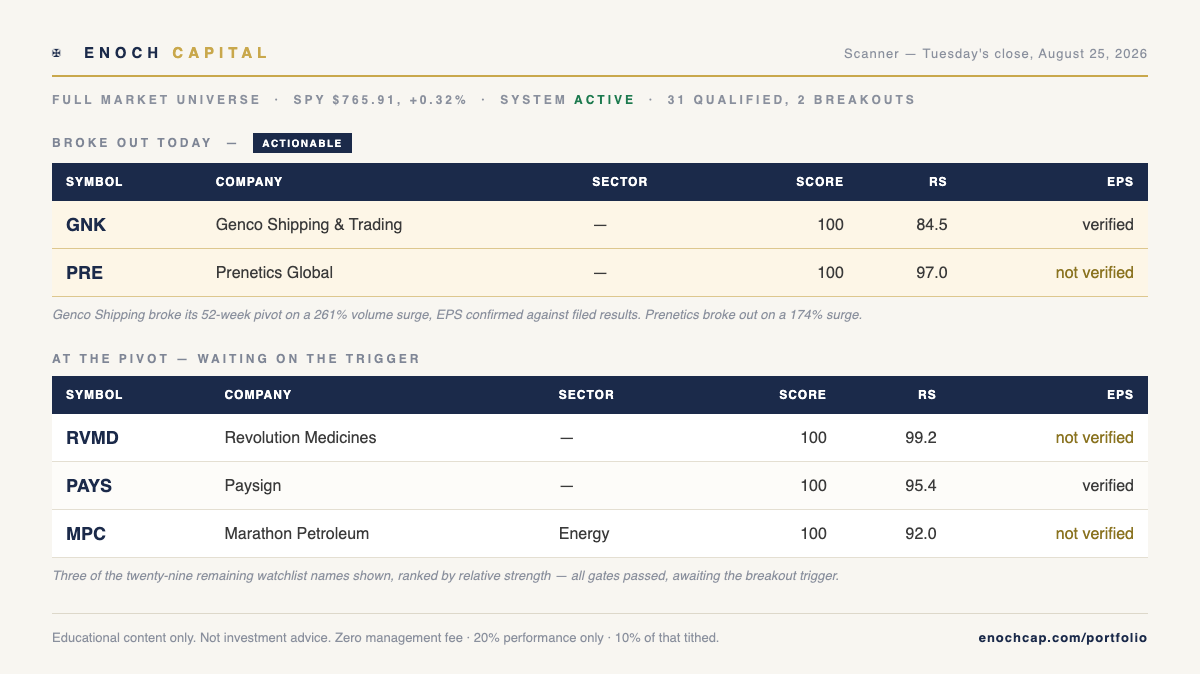This screenshot has width=1200, height=674.
Task: Click RS value 99.2
Action: (921, 438)
